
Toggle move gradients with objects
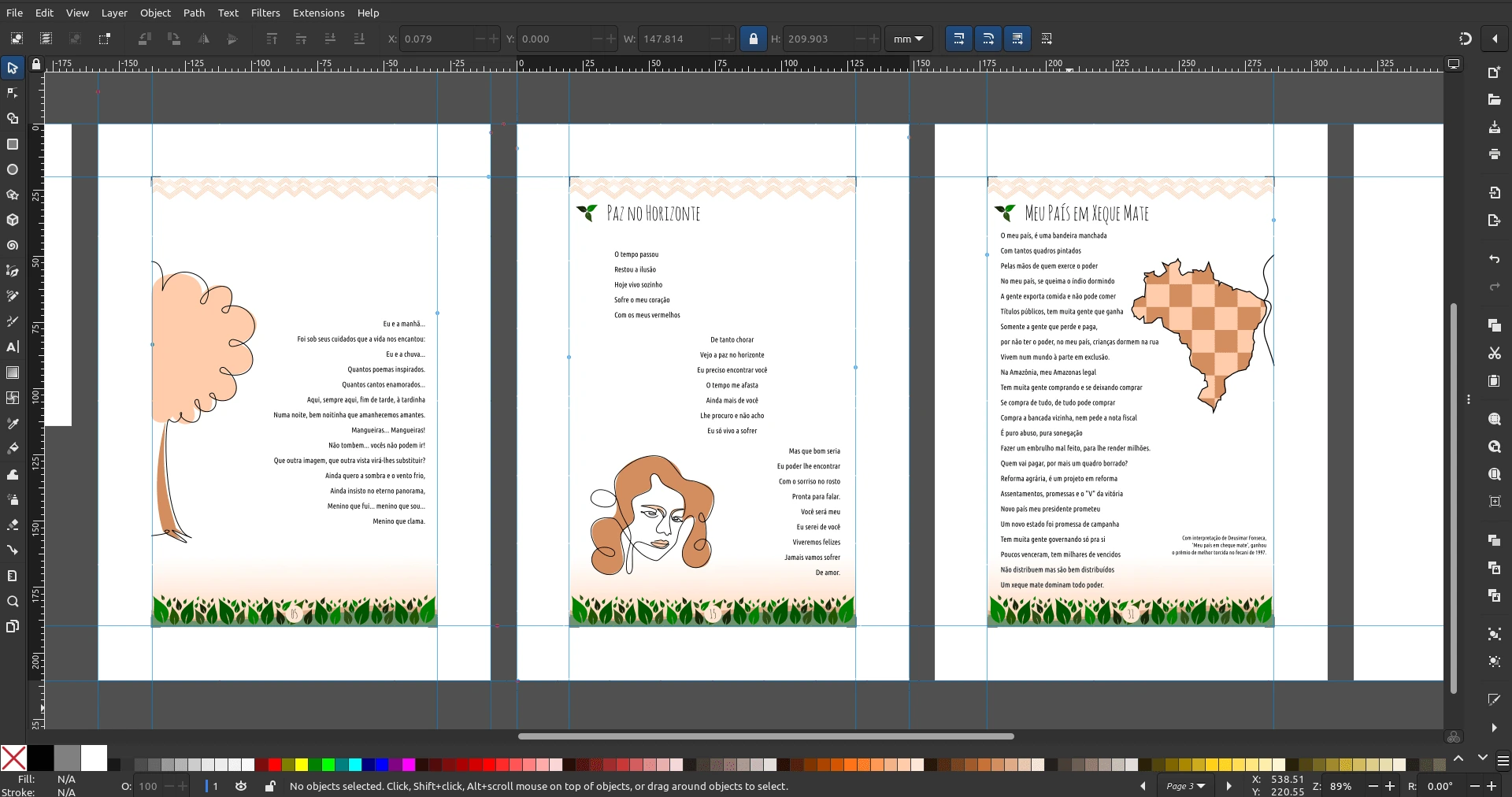pos(1017,39)
